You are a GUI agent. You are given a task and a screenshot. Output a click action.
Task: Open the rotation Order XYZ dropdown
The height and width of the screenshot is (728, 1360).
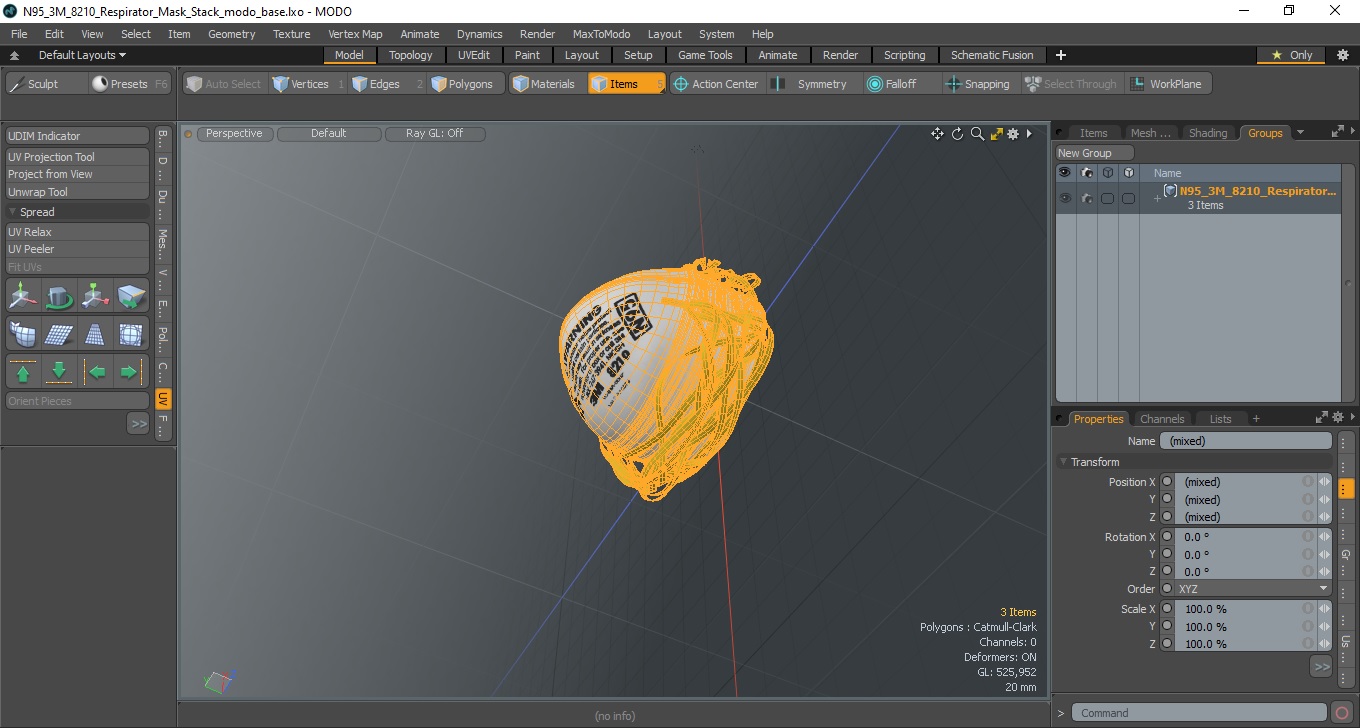pyautogui.click(x=1253, y=589)
